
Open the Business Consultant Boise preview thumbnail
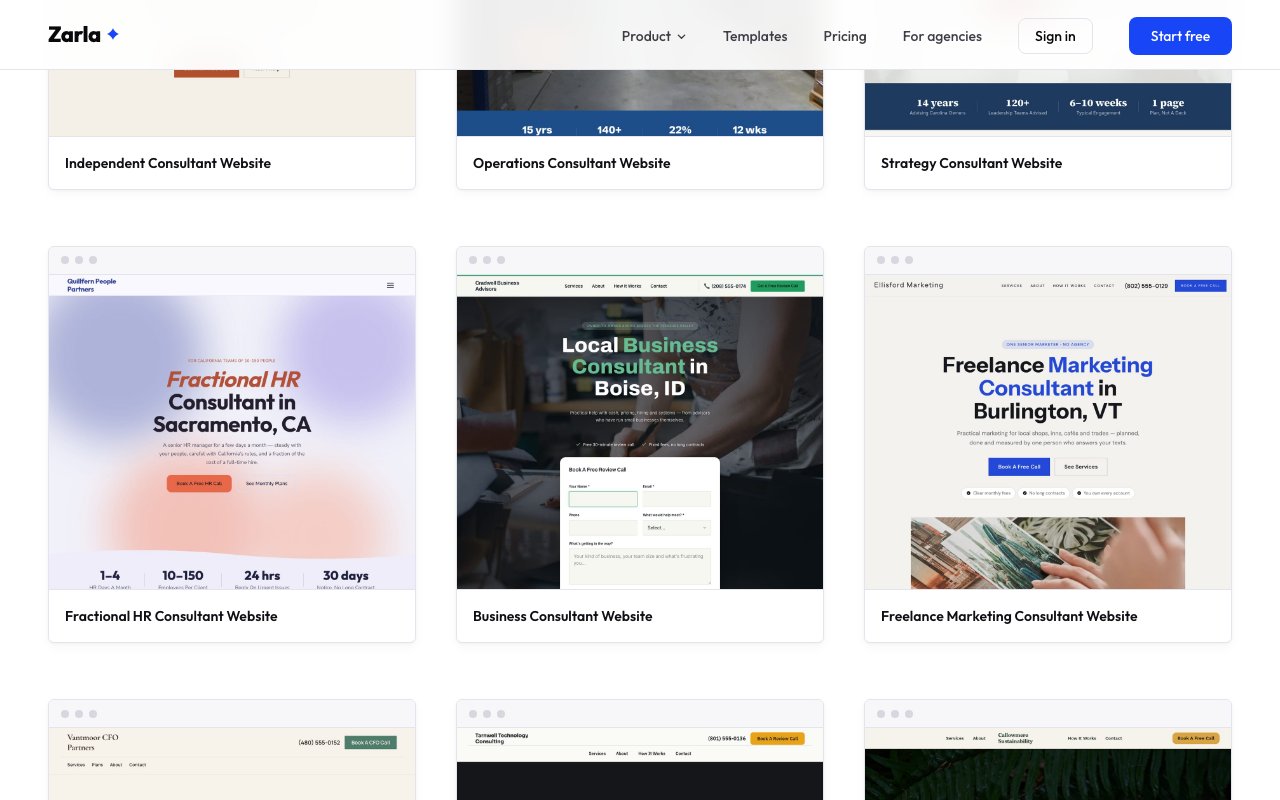(640, 432)
